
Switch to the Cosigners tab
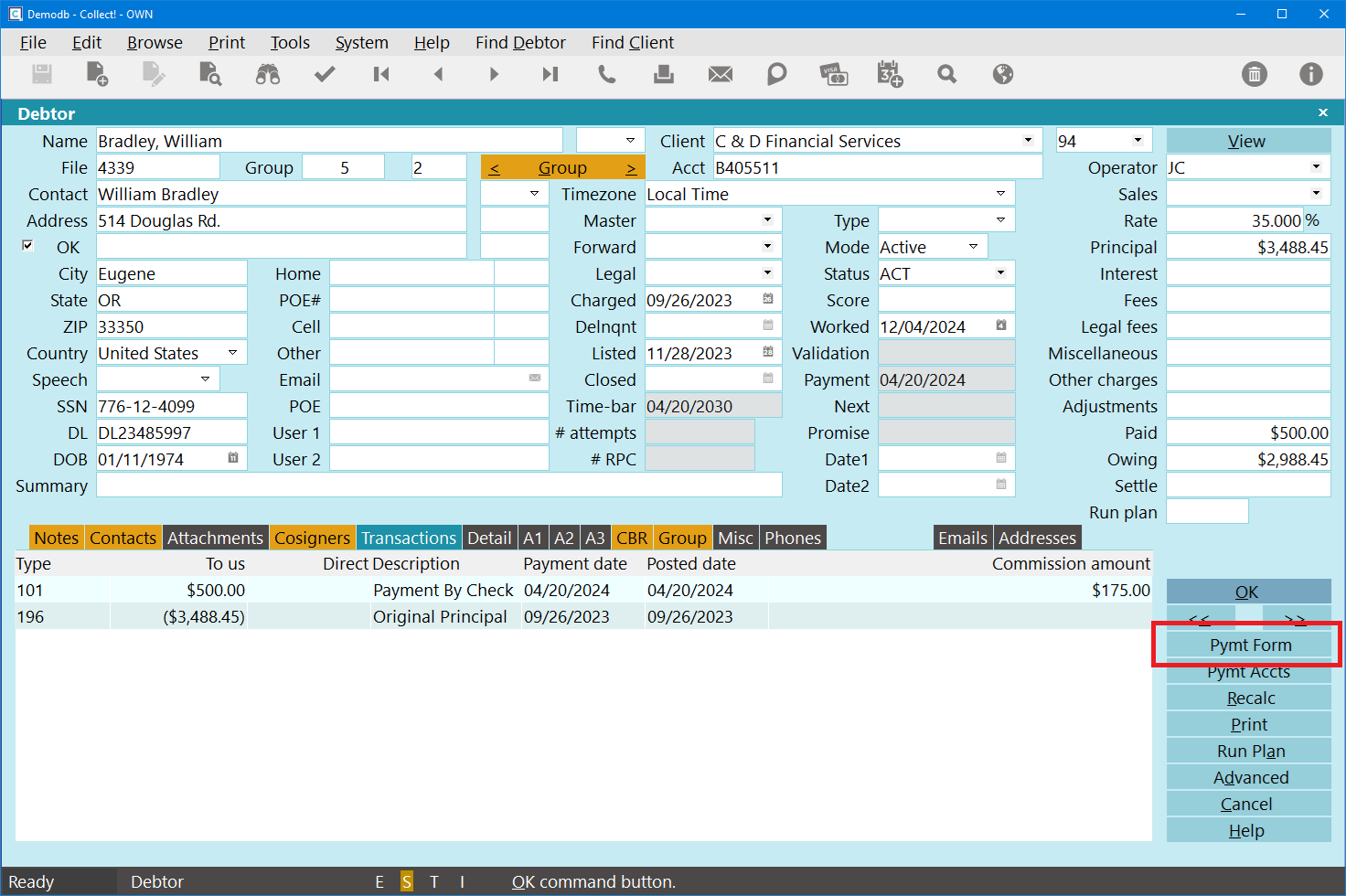(312, 539)
